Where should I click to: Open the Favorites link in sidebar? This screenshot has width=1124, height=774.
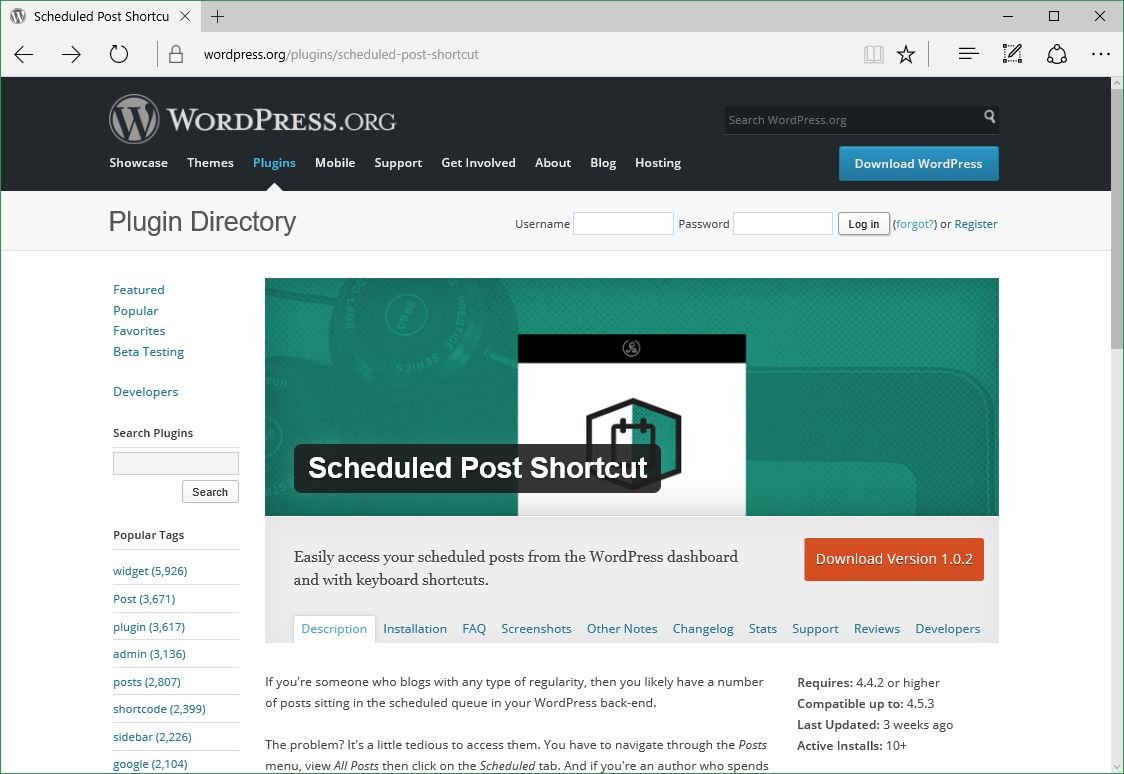tap(139, 330)
